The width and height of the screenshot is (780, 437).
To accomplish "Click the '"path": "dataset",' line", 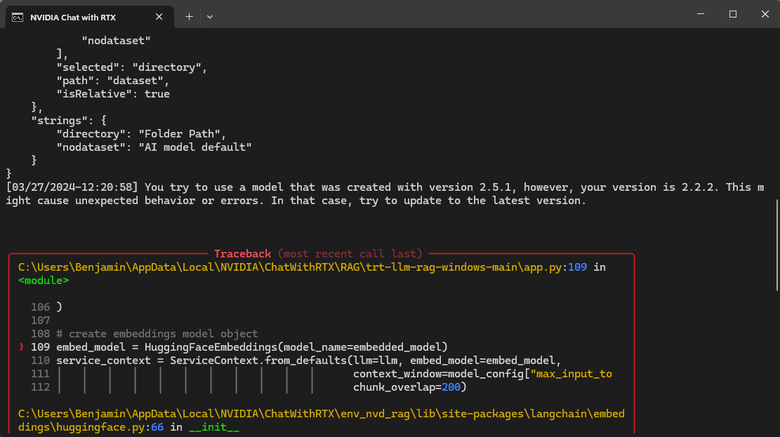I will point(113,81).
